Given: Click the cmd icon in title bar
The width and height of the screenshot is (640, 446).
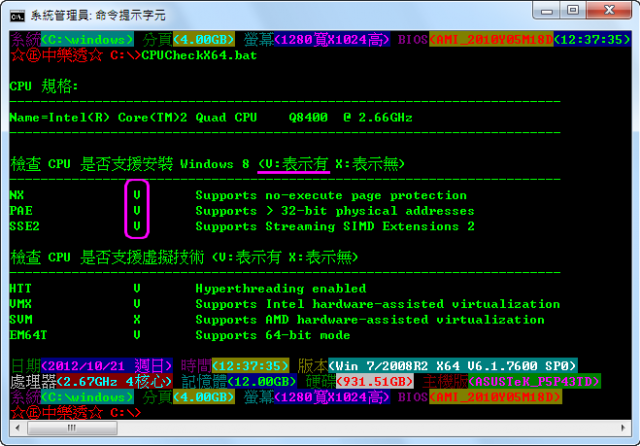Looking at the screenshot, I should click(17, 16).
